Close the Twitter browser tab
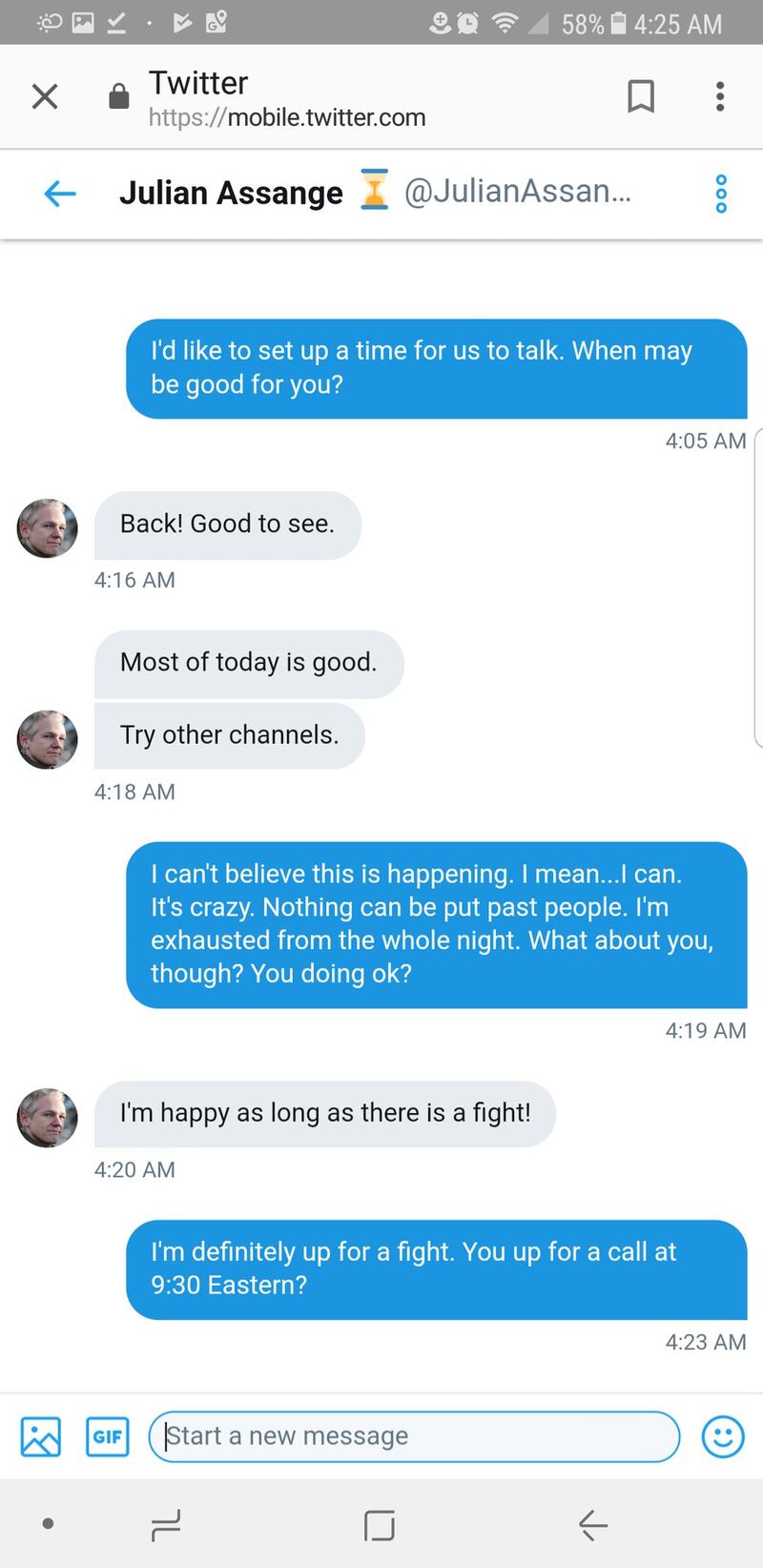The image size is (763, 1568). 45,96
